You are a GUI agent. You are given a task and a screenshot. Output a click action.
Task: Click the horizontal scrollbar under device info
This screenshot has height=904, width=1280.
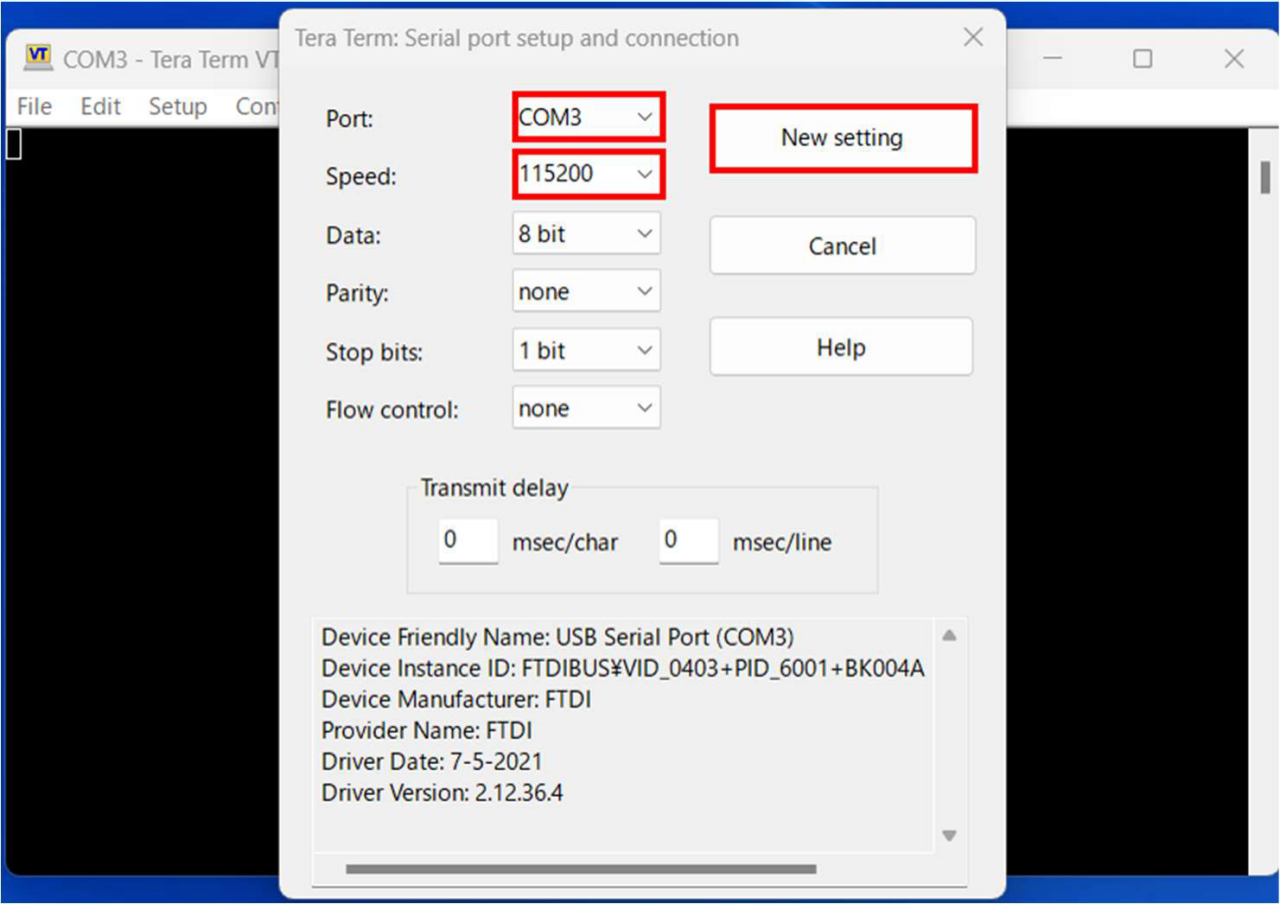click(580, 869)
